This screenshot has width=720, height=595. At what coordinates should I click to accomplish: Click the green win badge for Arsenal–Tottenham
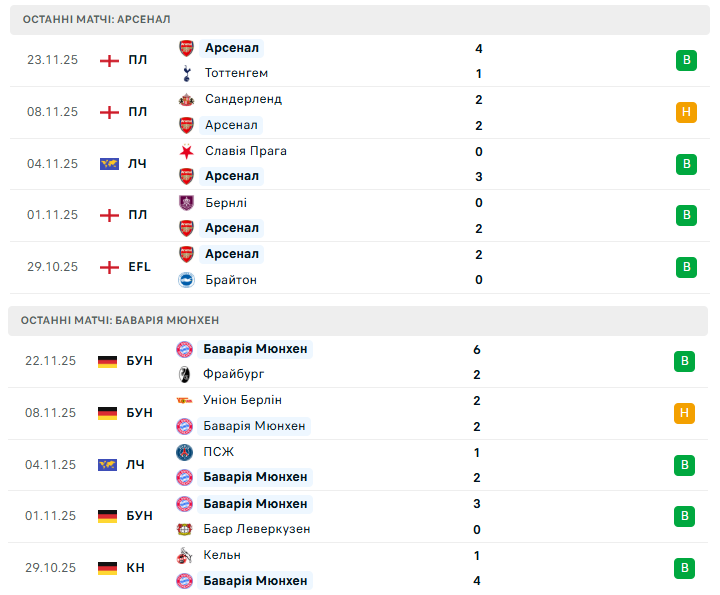click(x=685, y=60)
